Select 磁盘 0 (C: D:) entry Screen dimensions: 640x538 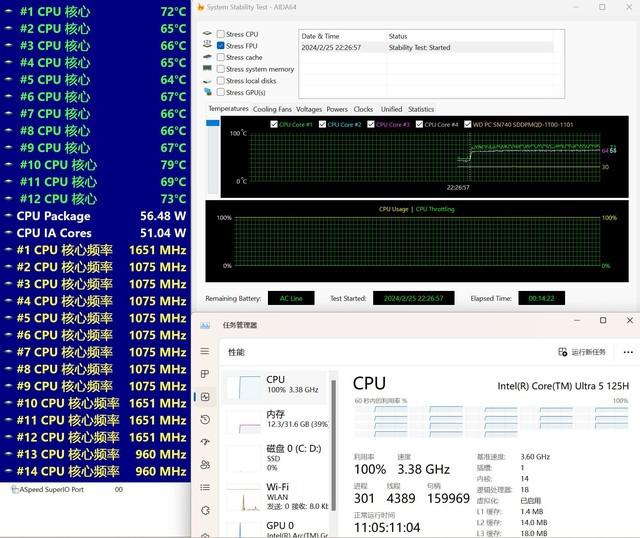pyautogui.click(x=276, y=458)
